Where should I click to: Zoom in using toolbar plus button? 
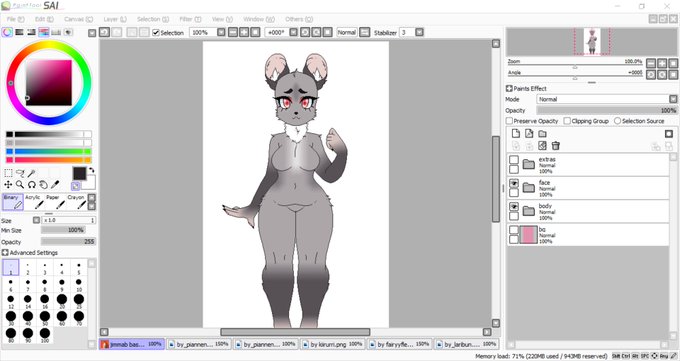tap(244, 33)
